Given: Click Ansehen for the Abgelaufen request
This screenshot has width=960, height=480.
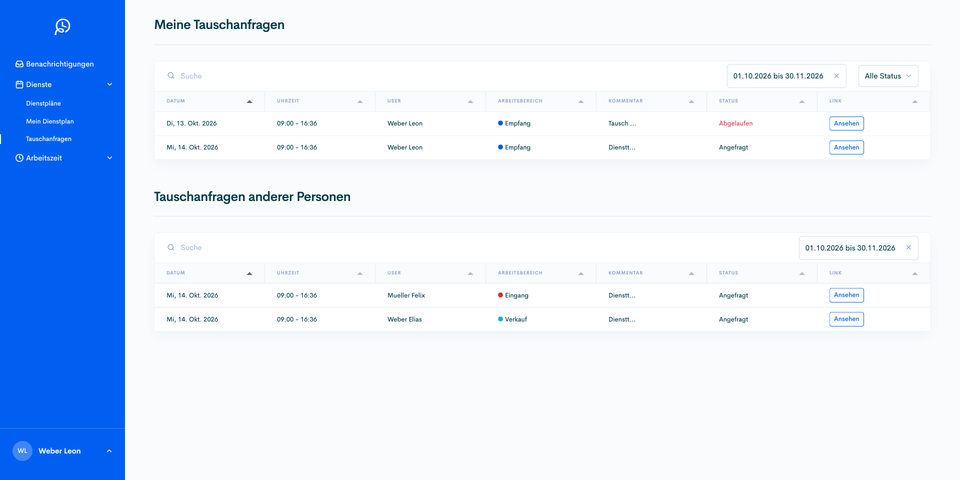Looking at the screenshot, I should tap(847, 123).
